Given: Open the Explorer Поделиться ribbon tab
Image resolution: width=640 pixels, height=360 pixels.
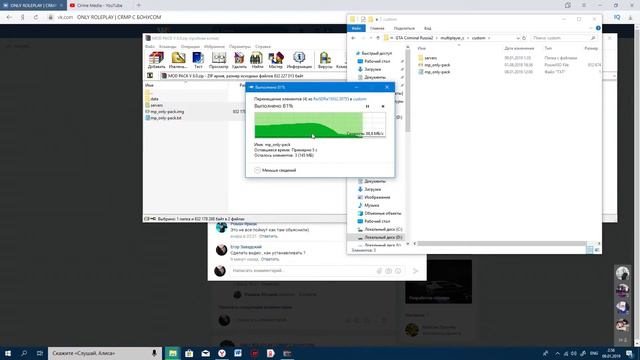Looking at the screenshot, I should pyautogui.click(x=404, y=28).
